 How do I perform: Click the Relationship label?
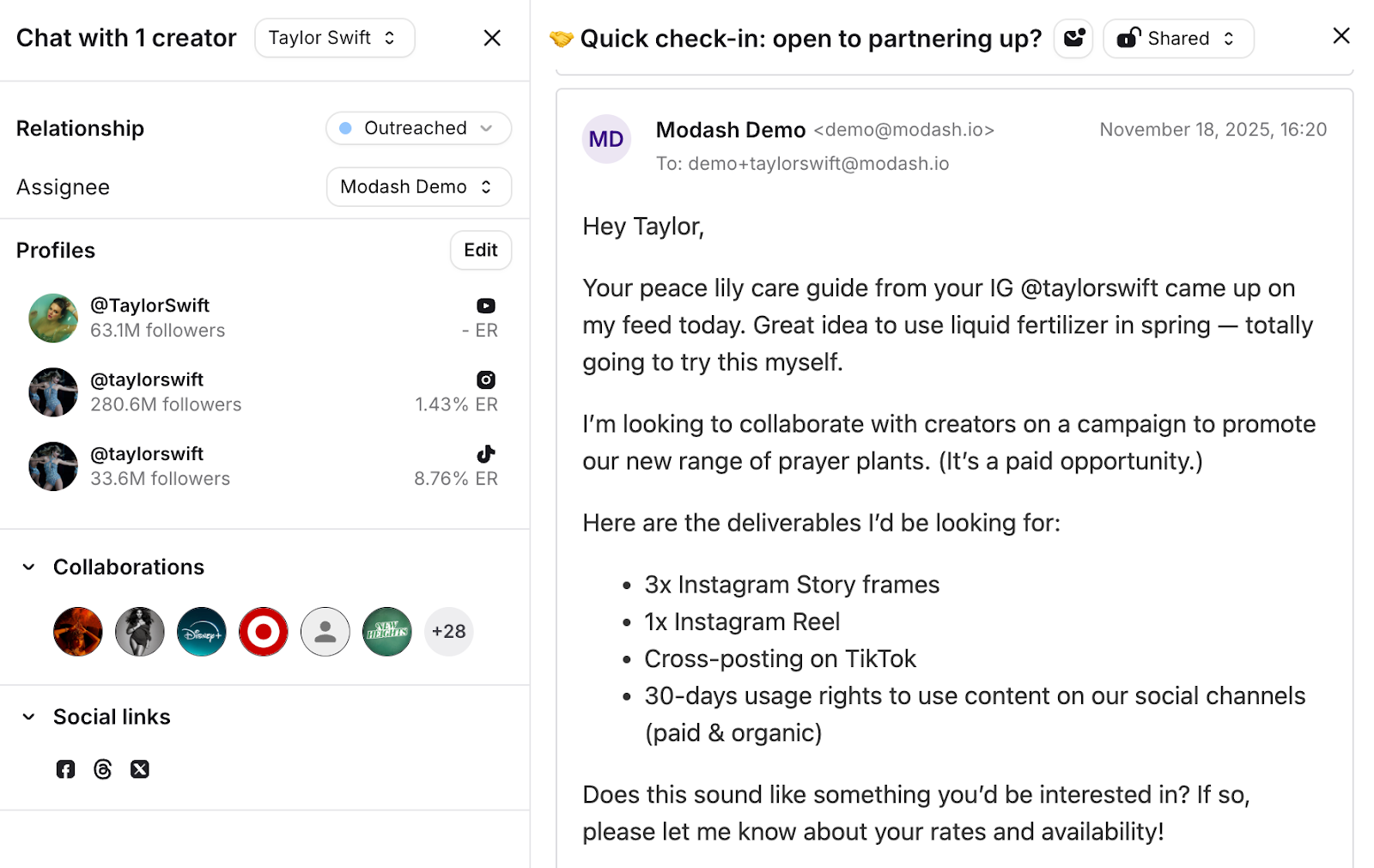pyautogui.click(x=81, y=129)
